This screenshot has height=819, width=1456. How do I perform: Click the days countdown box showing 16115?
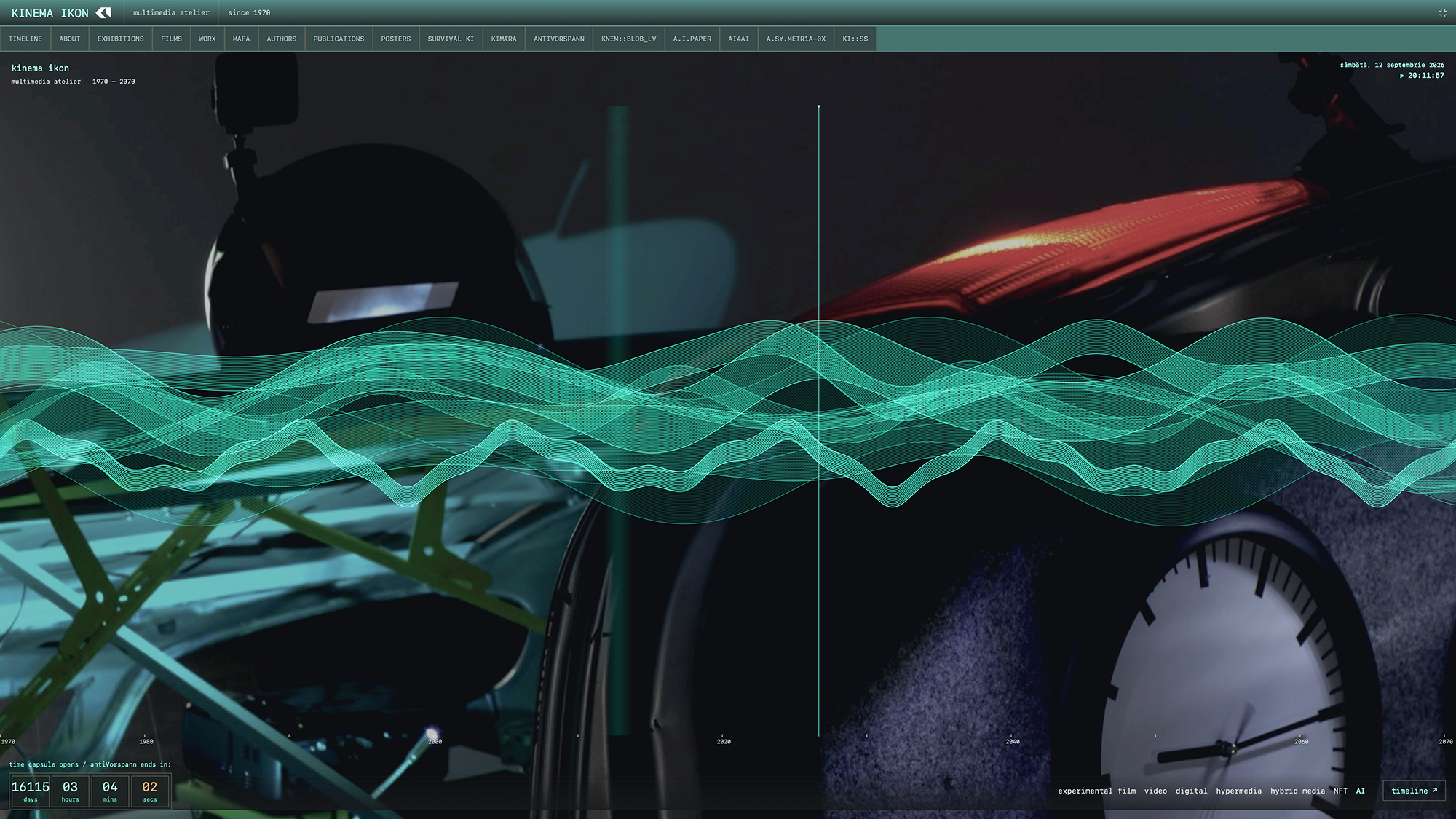tap(31, 791)
